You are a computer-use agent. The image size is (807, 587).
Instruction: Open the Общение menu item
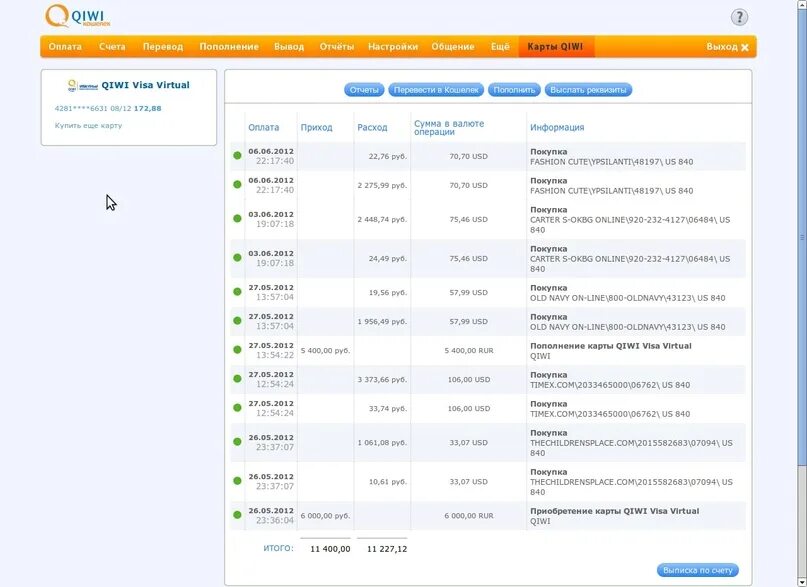tap(453, 47)
